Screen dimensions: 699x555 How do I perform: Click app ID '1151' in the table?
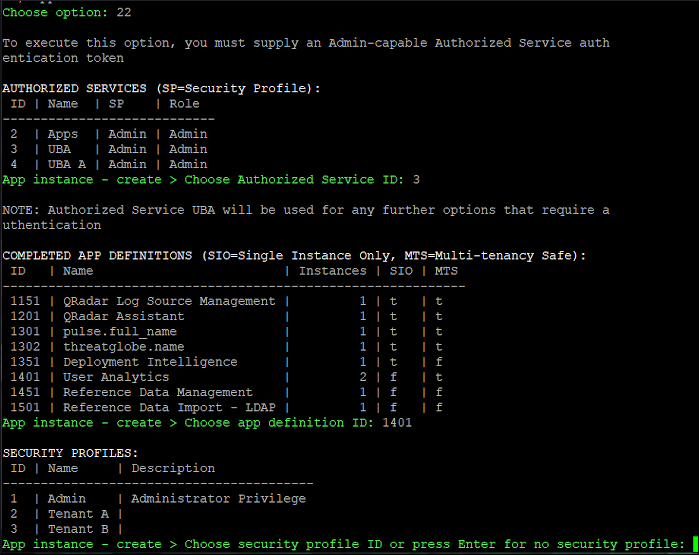point(25,301)
